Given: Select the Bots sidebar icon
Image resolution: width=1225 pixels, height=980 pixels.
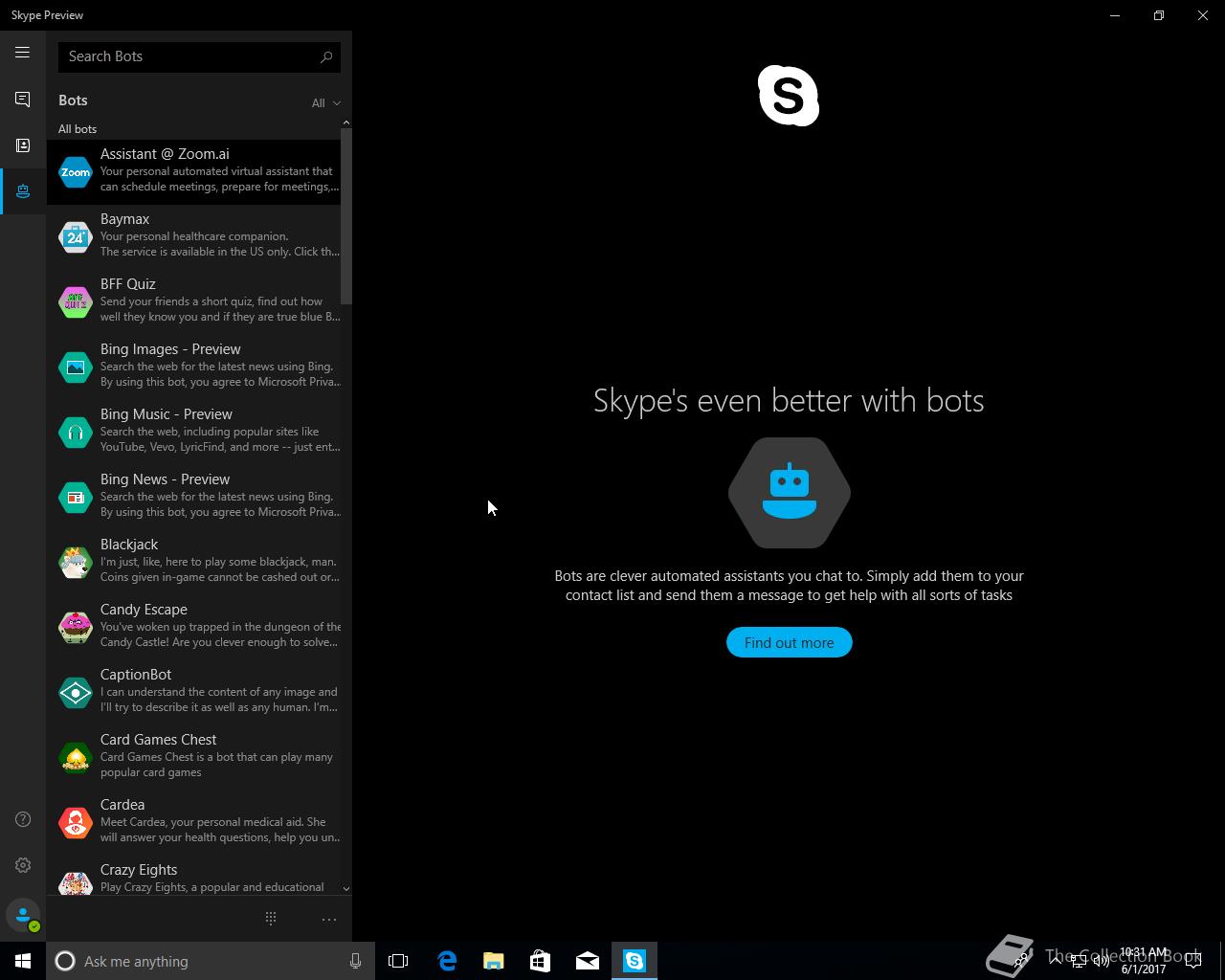Looking at the screenshot, I should pyautogui.click(x=22, y=191).
